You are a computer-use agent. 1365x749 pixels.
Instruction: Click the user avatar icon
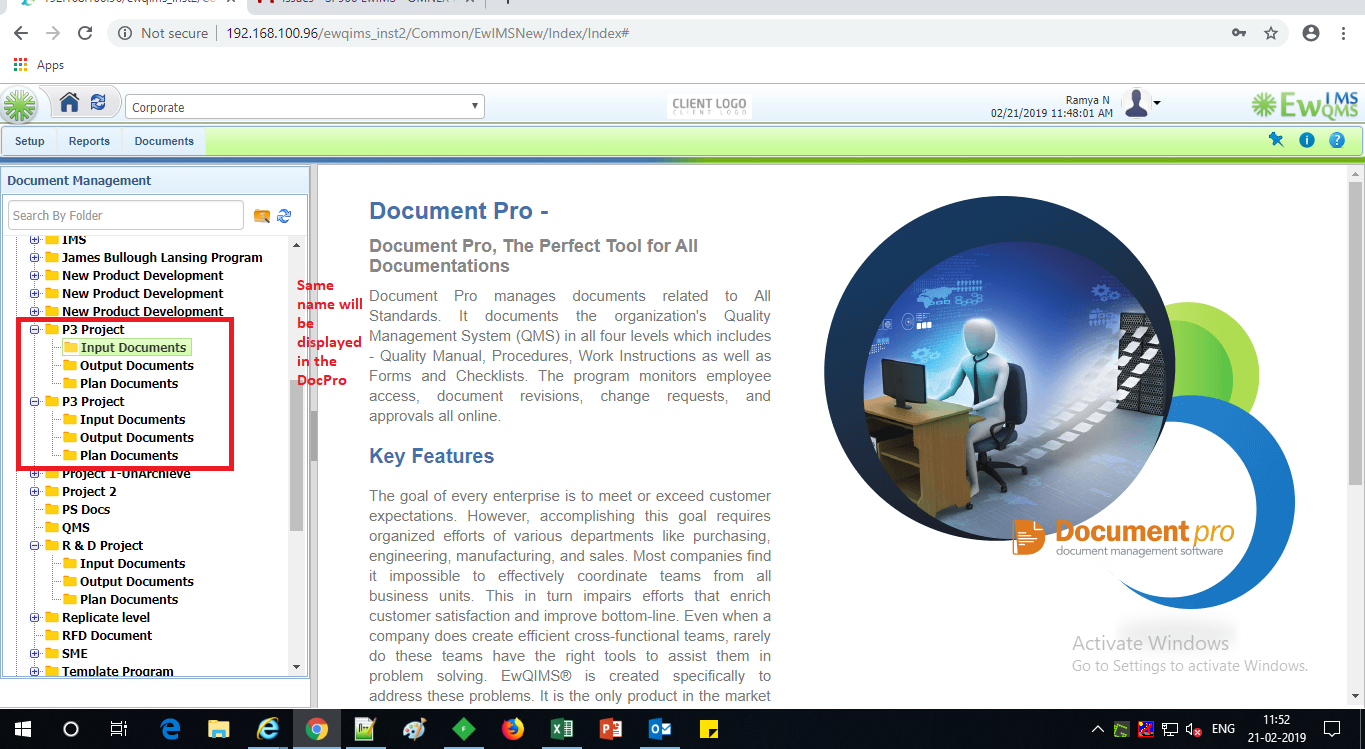1136,103
